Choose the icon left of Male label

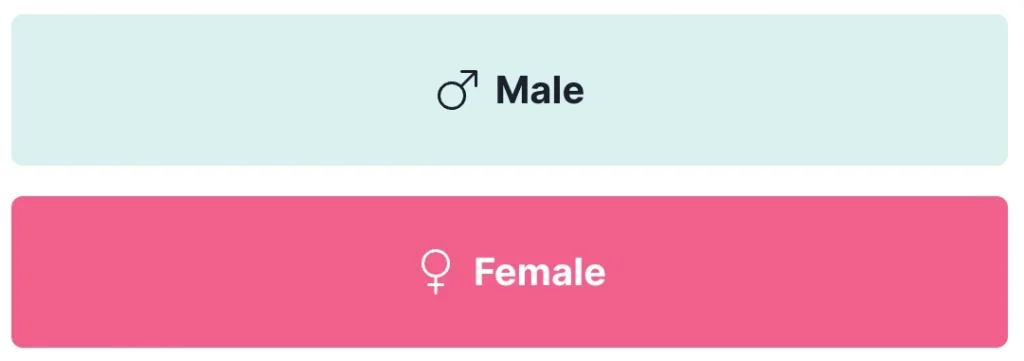[x=457, y=89]
